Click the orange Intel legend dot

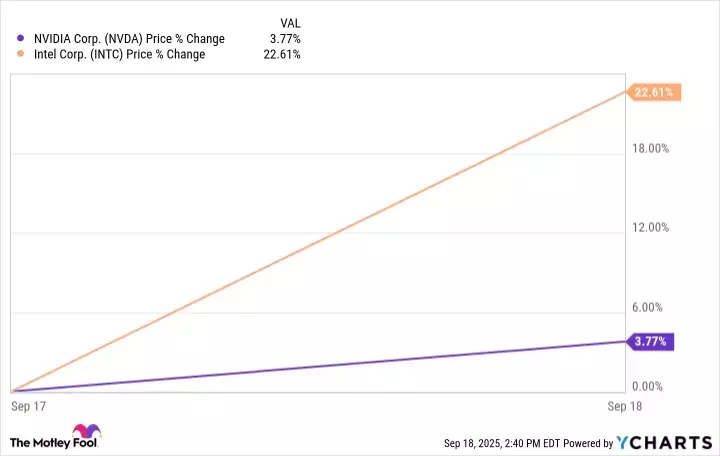21,55
